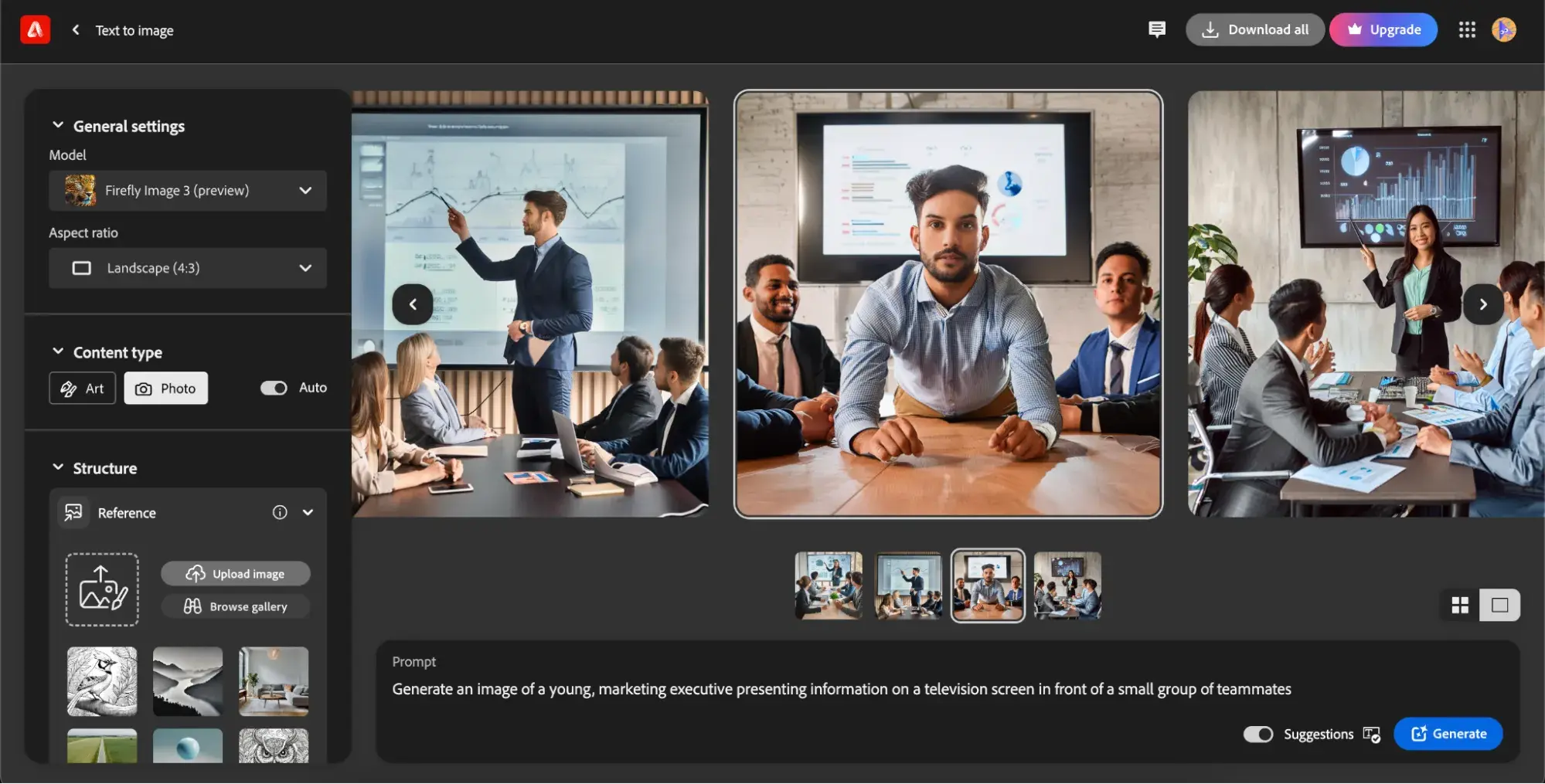Open the Landscape (4:3) aspect ratio dropdown
The height and width of the screenshot is (784, 1545).
point(188,268)
